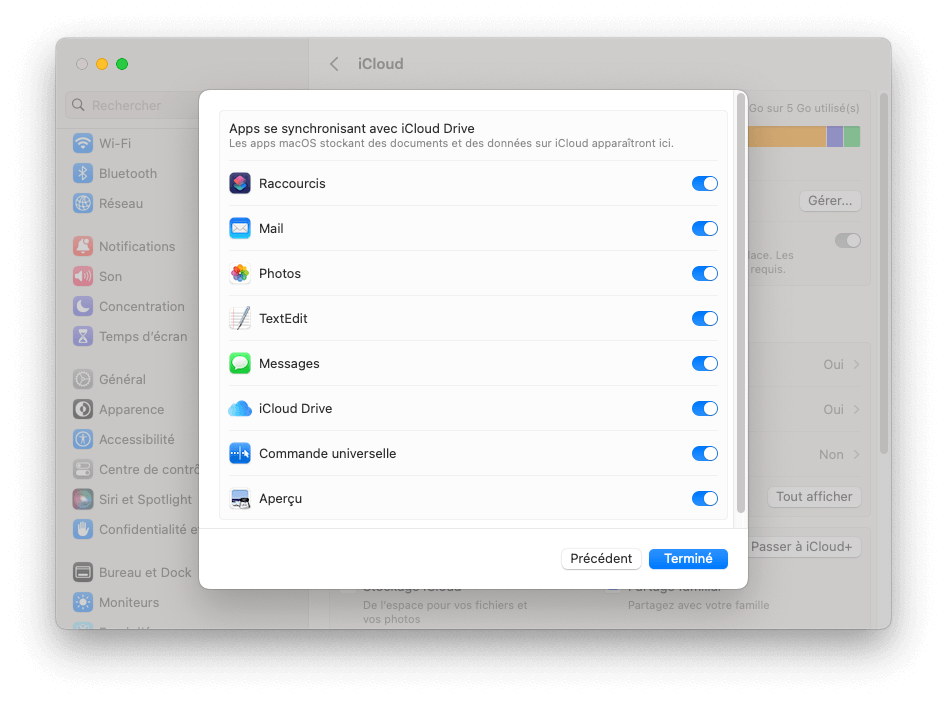This screenshot has height=703, width=947.
Task: Click the Son speaker icon
Action: click(x=83, y=277)
